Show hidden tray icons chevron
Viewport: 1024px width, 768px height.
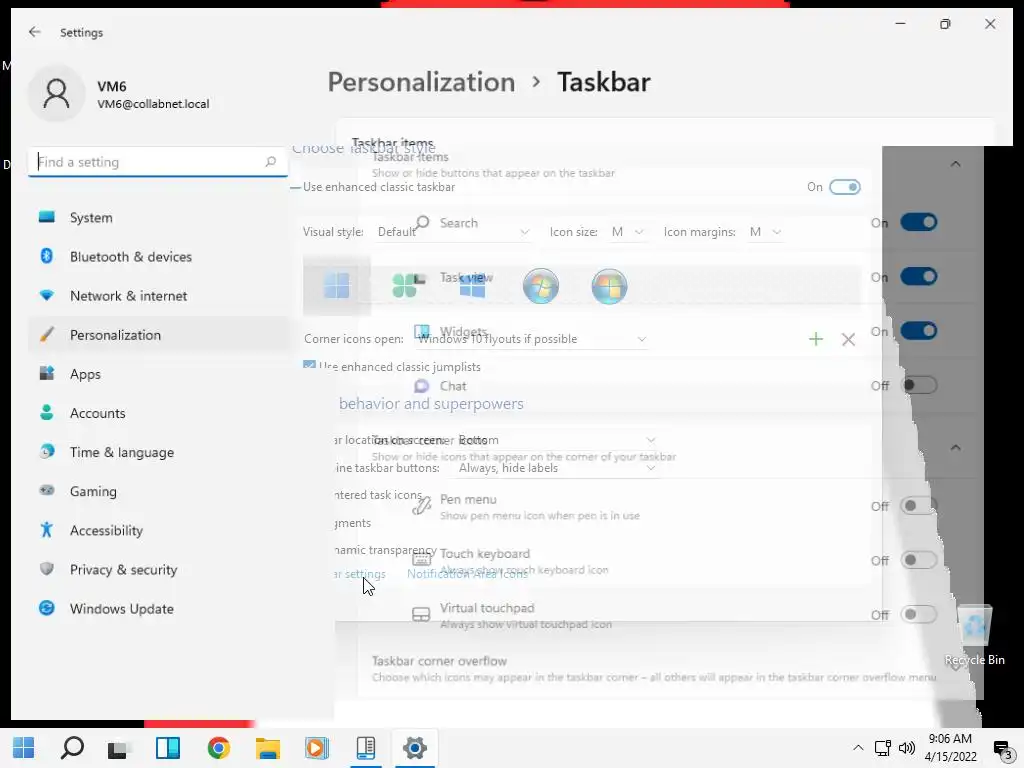(x=858, y=748)
